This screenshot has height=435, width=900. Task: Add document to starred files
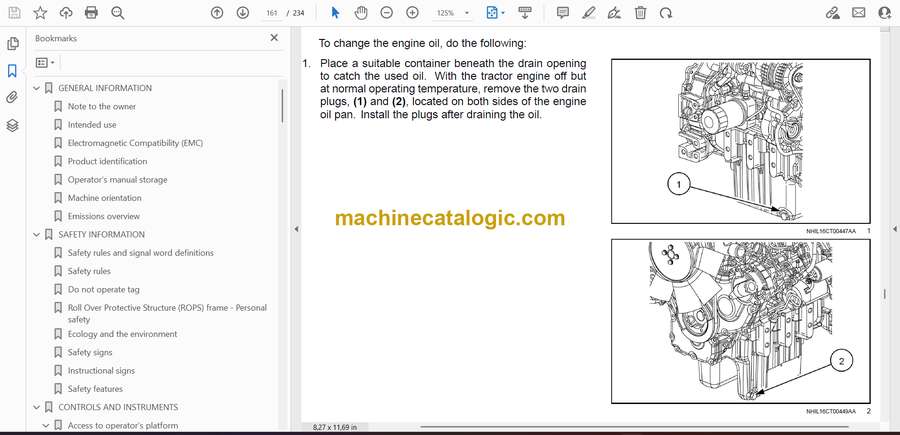pyautogui.click(x=40, y=13)
